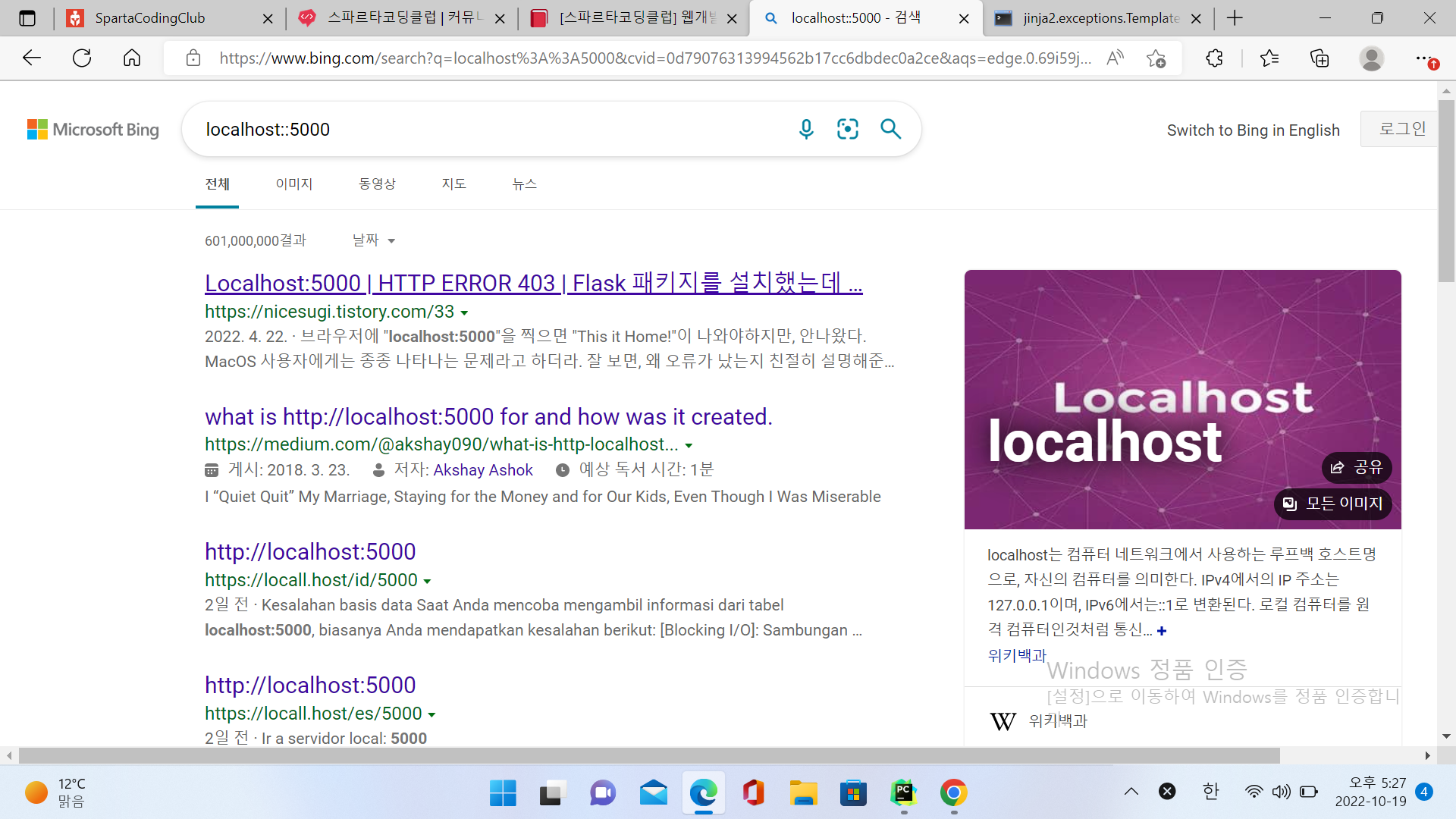Viewport: 1456px width, 819px height.
Task: View site information lock icon
Action: [x=193, y=58]
